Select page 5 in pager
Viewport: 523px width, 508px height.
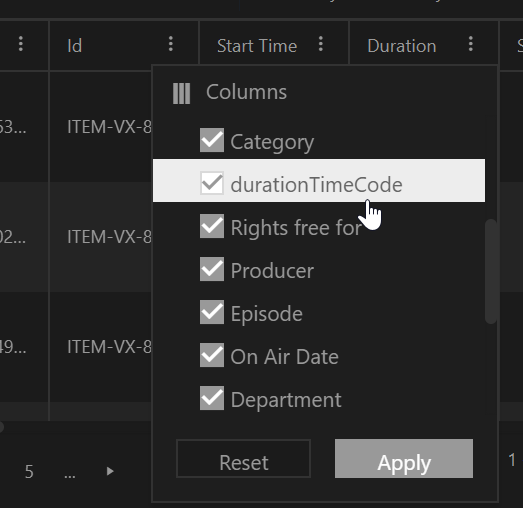(29, 472)
